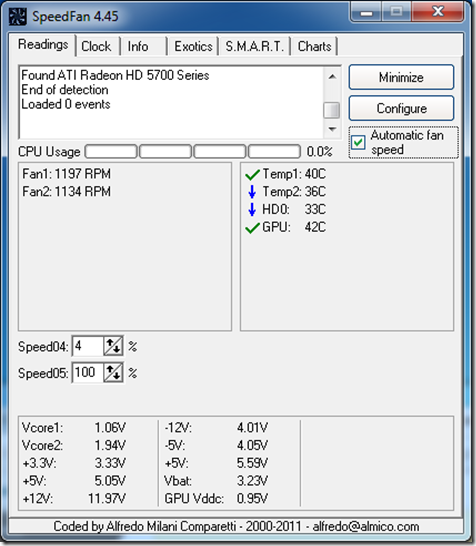Click the -5V 4.05V value
476x546 pixels.
(x=252, y=445)
